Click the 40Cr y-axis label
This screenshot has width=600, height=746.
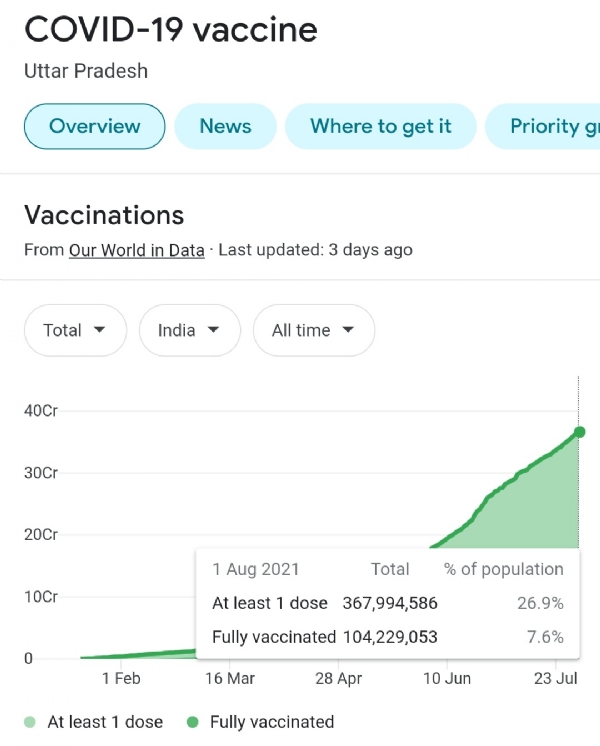click(41, 410)
